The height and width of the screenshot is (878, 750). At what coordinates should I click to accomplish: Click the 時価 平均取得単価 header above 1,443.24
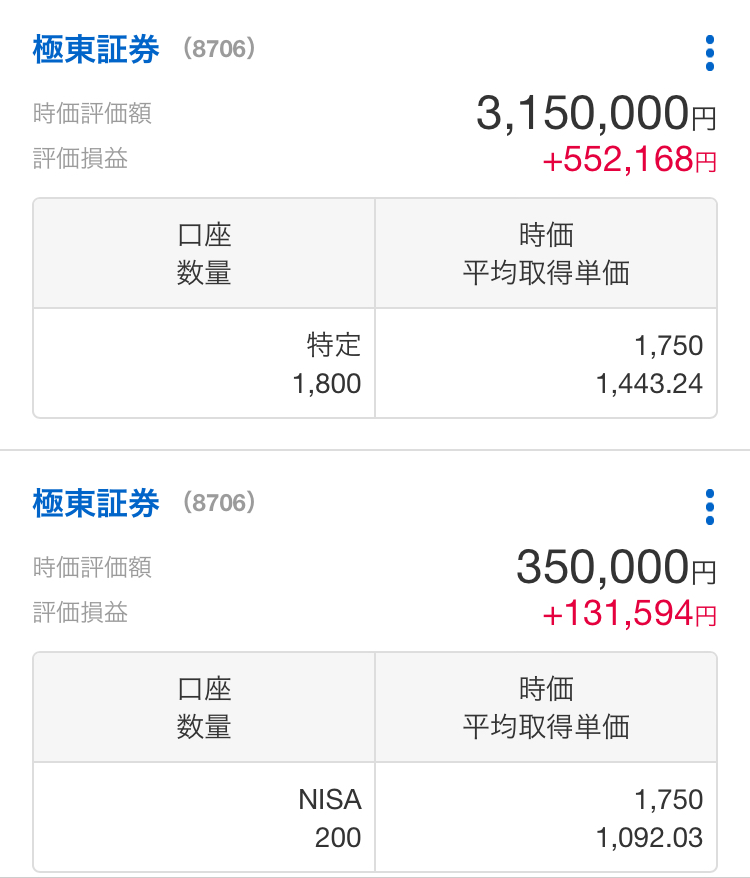click(546, 254)
